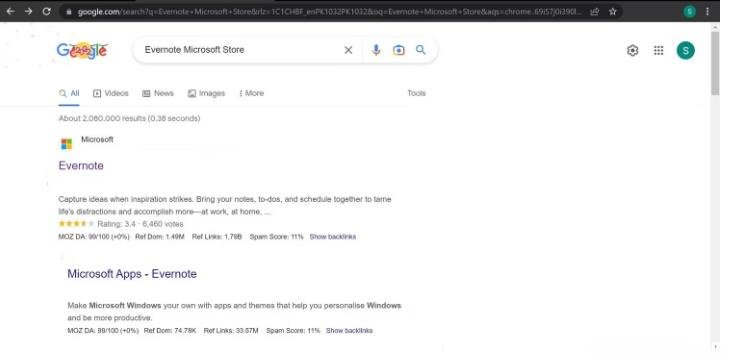This screenshot has width=735, height=363.
Task: Expand the More search options
Action: pyautogui.click(x=251, y=93)
